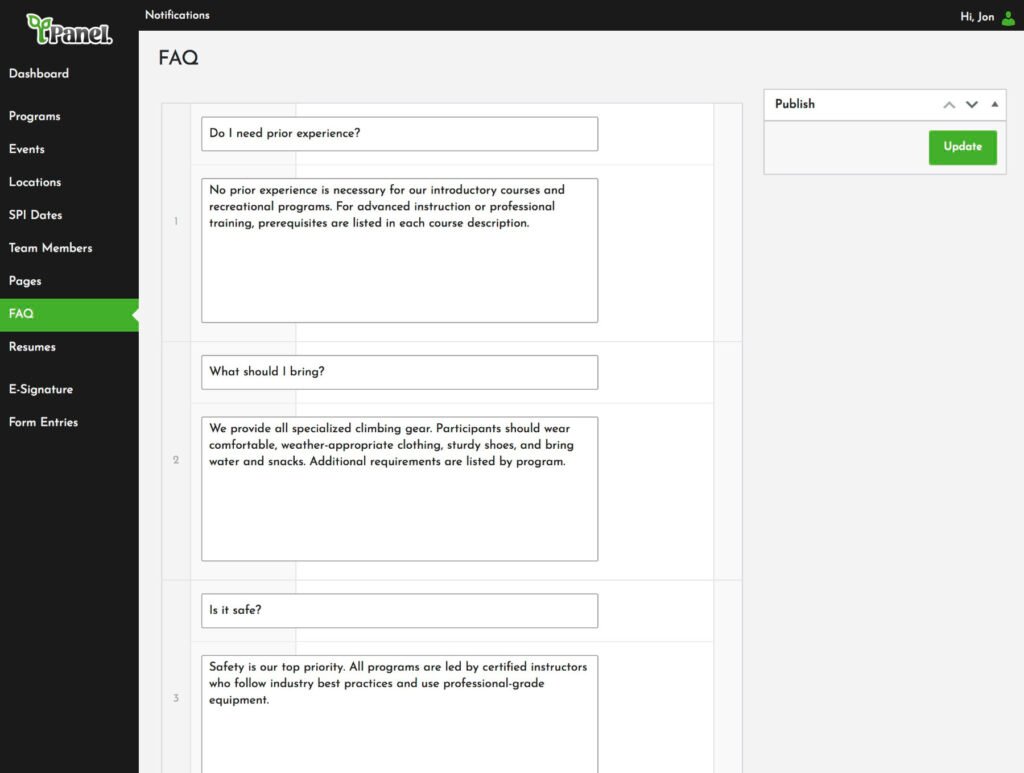Open Resumes section
Image resolution: width=1024 pixels, height=773 pixels.
pyautogui.click(x=32, y=347)
